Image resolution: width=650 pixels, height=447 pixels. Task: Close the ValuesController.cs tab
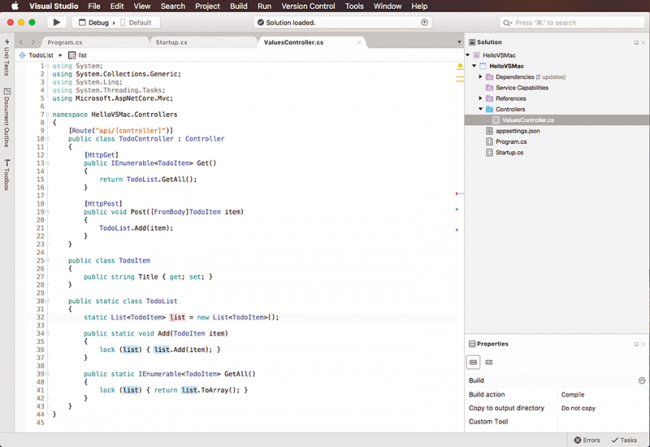point(359,42)
